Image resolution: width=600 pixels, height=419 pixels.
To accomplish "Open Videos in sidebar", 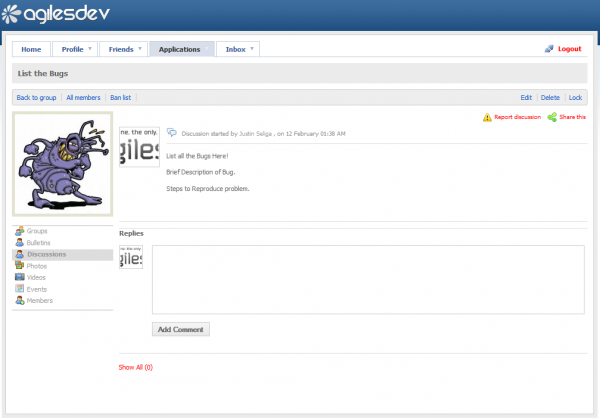I will point(36,277).
